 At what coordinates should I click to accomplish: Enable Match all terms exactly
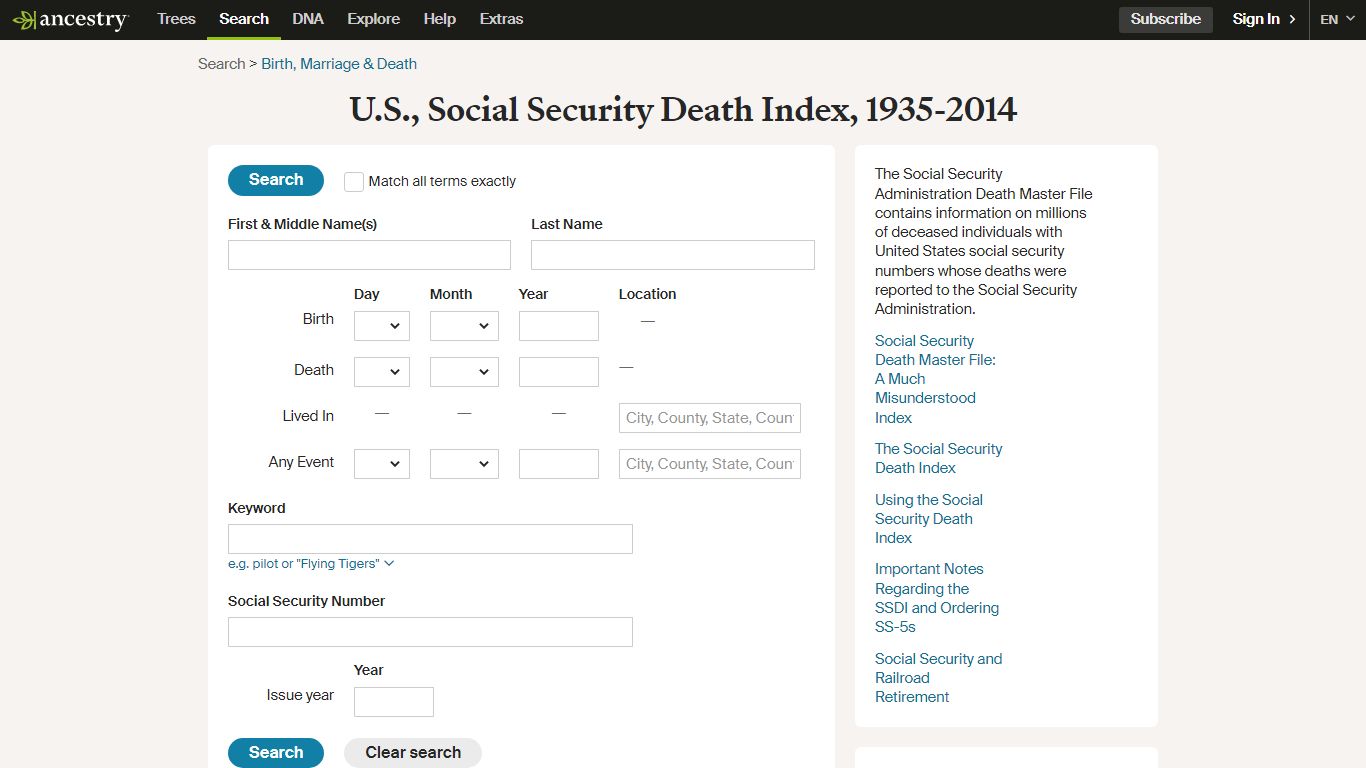click(354, 181)
